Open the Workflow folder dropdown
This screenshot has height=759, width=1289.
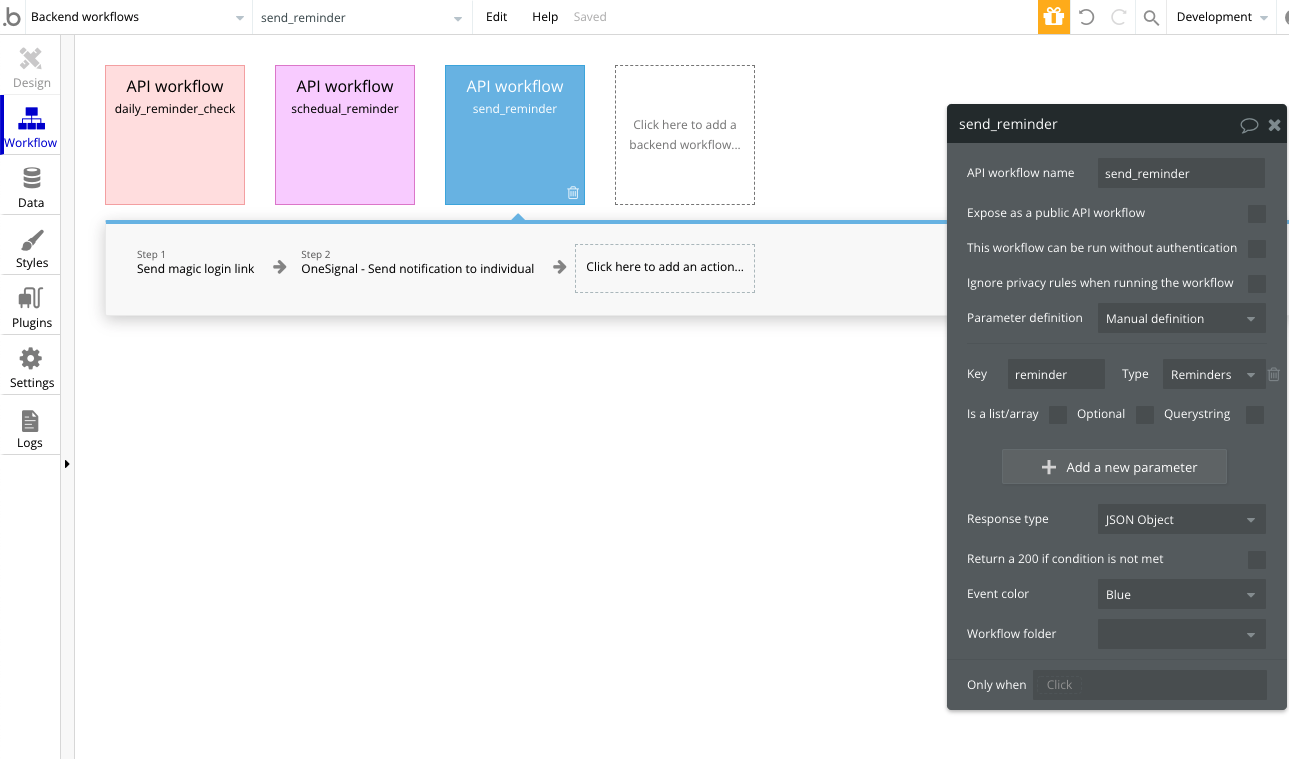[1181, 634]
